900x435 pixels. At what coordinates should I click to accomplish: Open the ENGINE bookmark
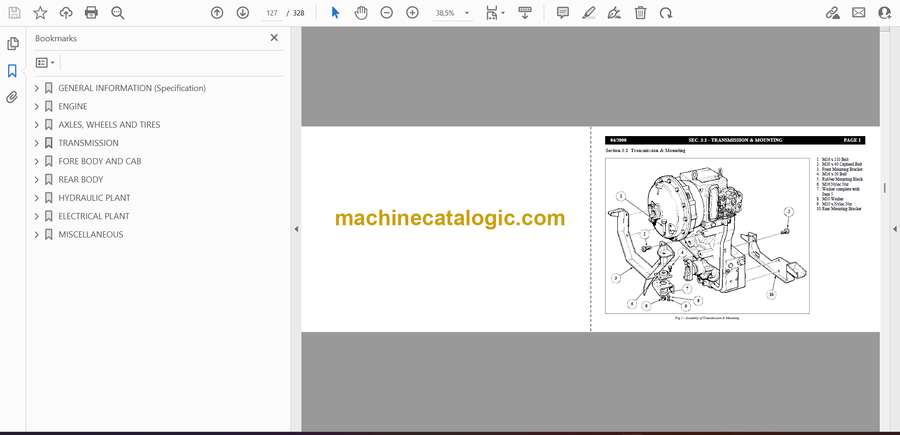[x=72, y=106]
